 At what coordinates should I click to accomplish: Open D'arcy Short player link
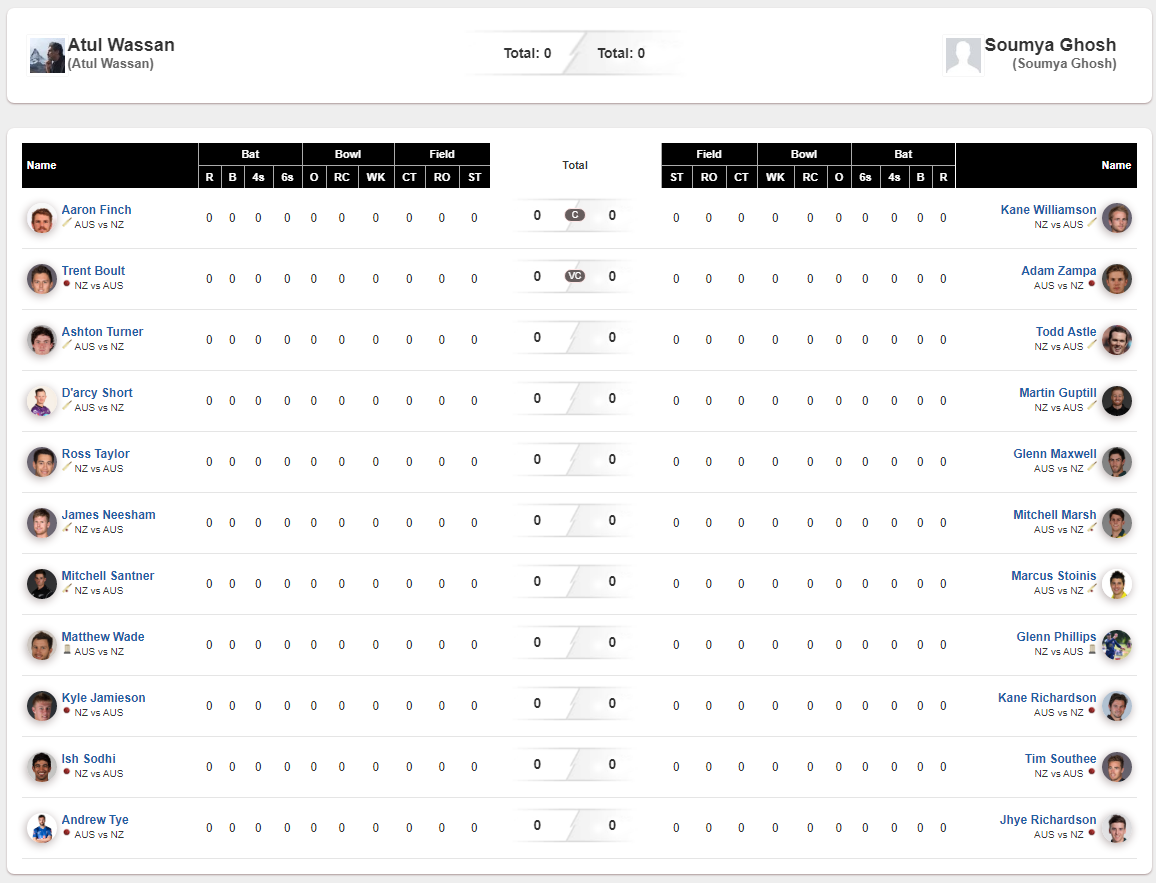click(97, 393)
